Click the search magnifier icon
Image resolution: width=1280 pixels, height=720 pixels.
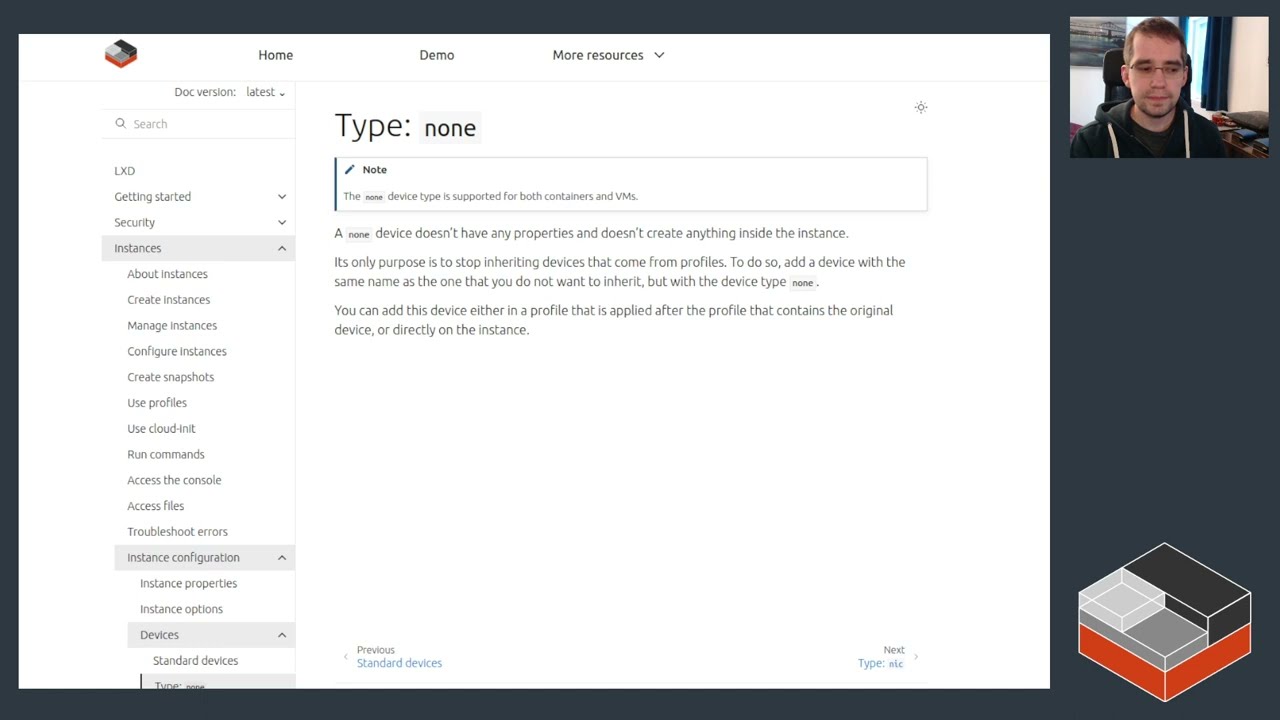click(121, 124)
